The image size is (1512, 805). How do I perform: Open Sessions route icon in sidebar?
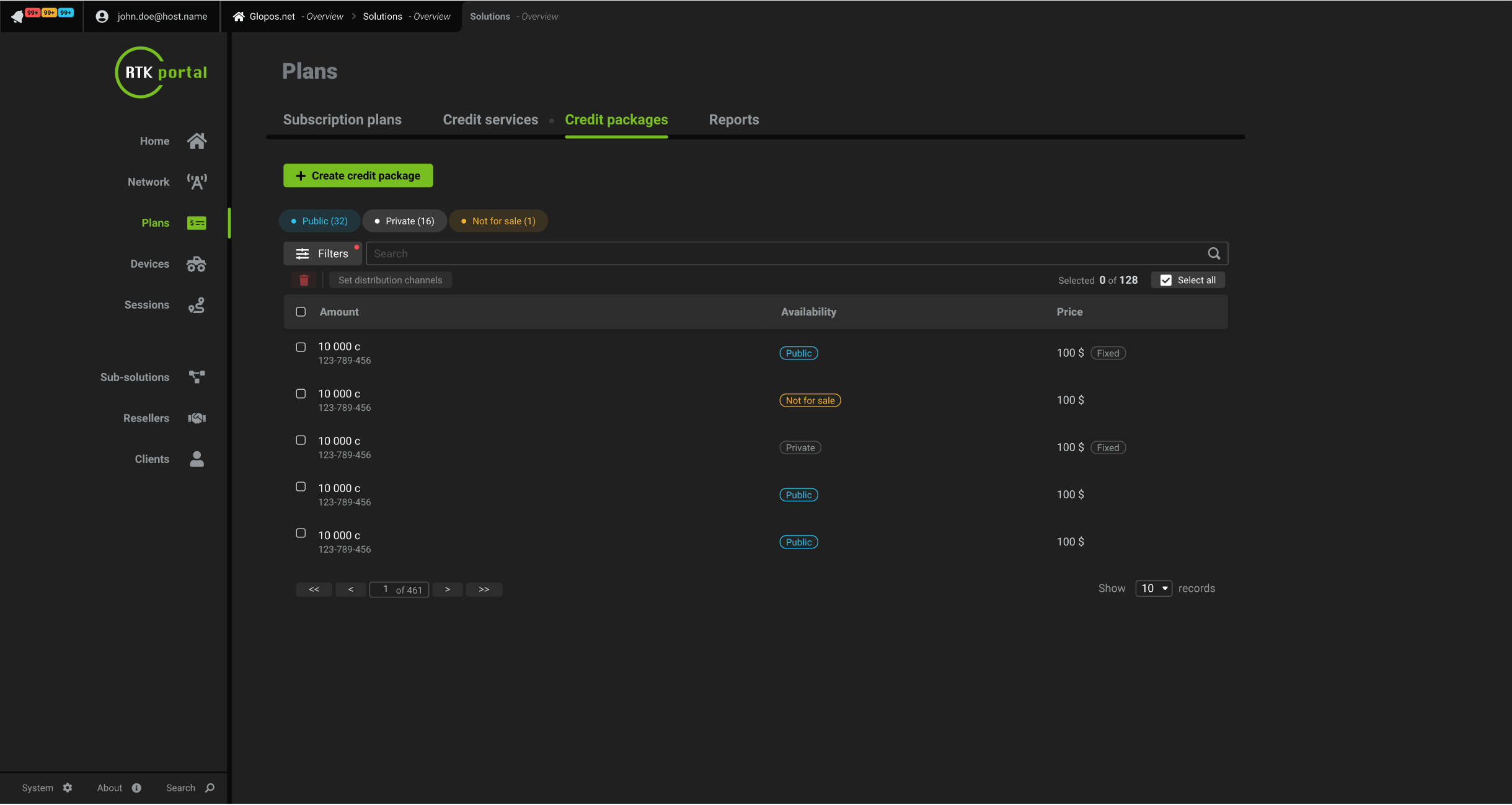point(197,305)
